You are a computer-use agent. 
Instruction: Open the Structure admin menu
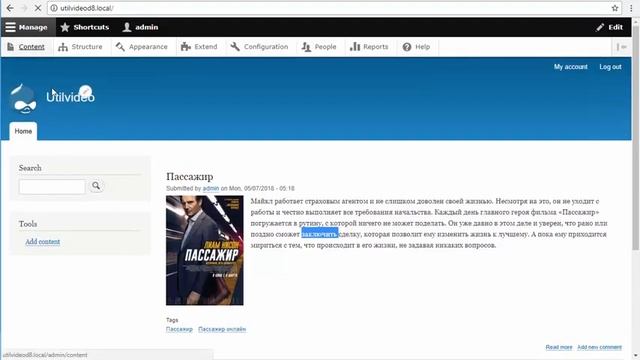pyautogui.click(x=80, y=47)
